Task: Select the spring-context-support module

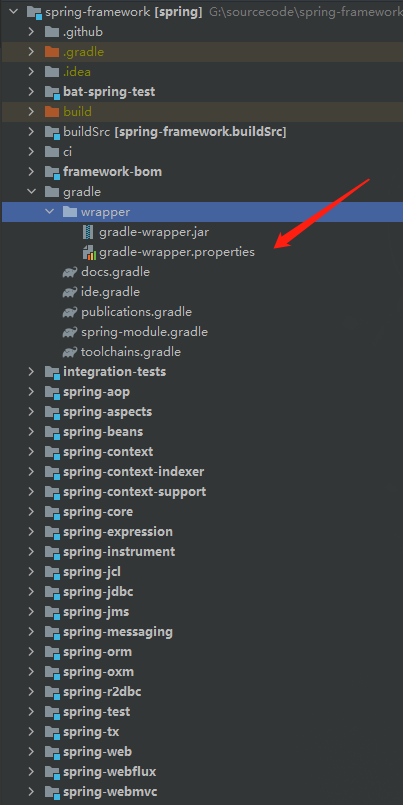Action: click(x=135, y=492)
